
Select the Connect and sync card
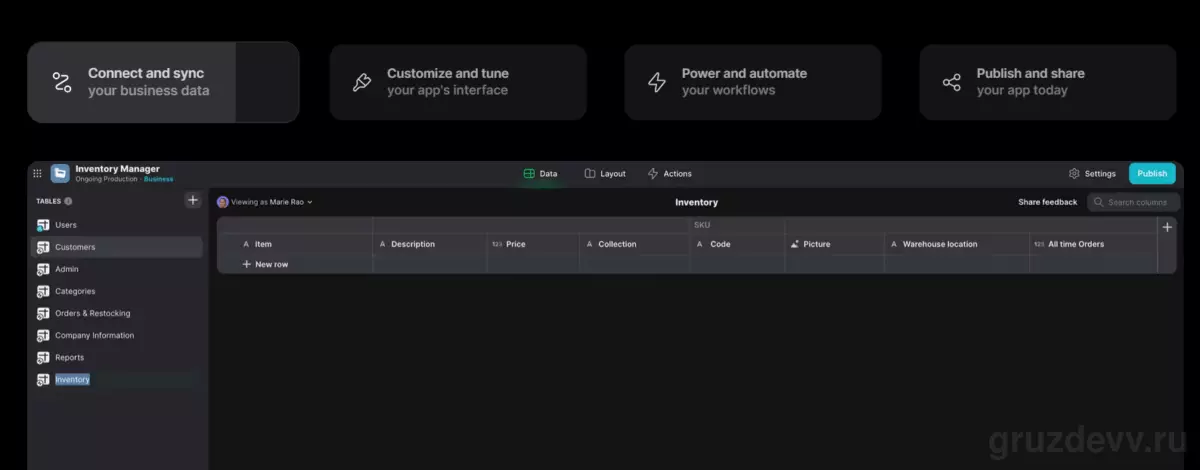coord(163,82)
